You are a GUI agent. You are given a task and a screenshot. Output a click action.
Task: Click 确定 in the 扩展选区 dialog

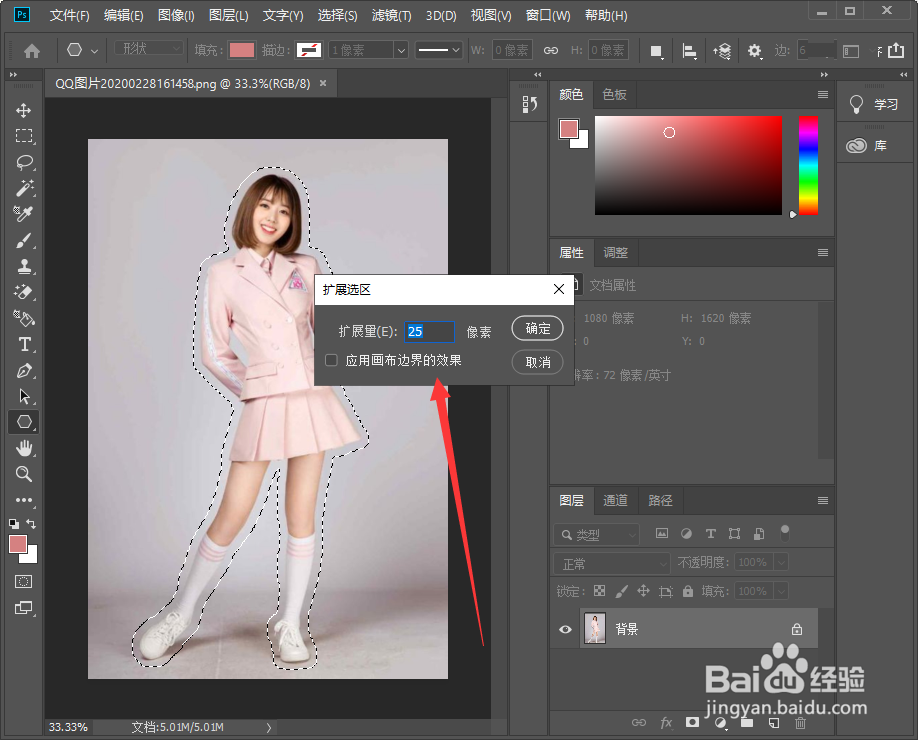pos(537,328)
